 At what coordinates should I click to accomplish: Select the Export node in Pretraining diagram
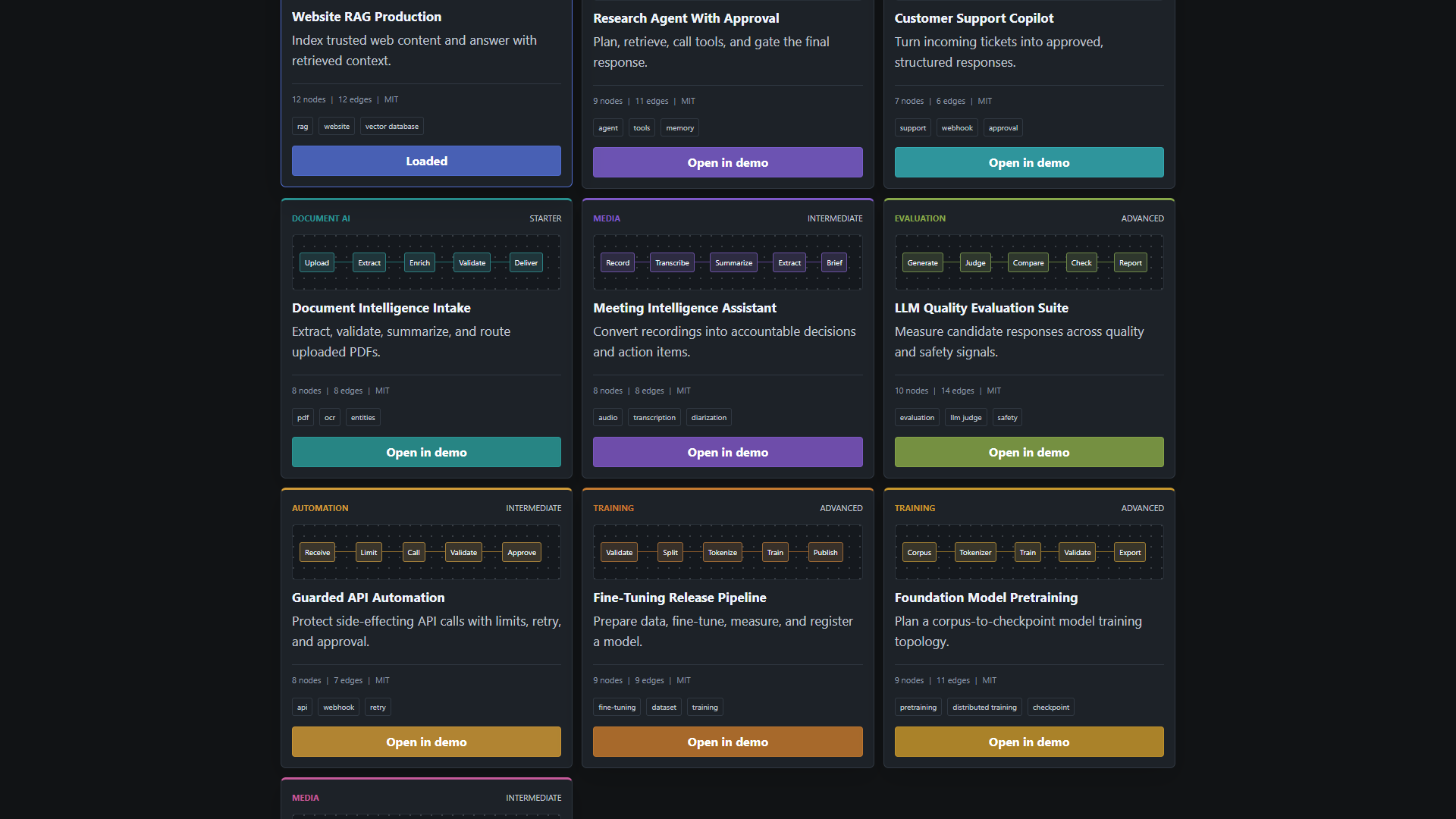coord(1130,552)
